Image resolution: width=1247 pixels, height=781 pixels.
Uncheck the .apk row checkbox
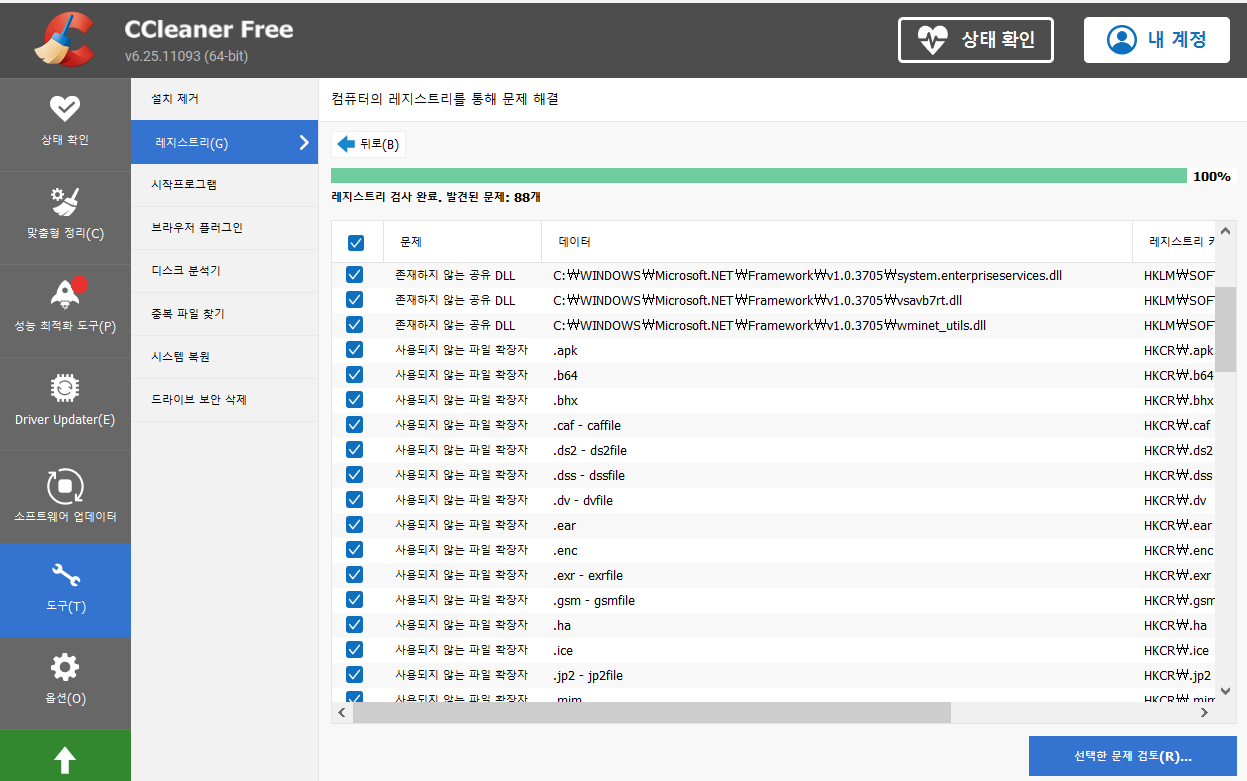coord(354,350)
